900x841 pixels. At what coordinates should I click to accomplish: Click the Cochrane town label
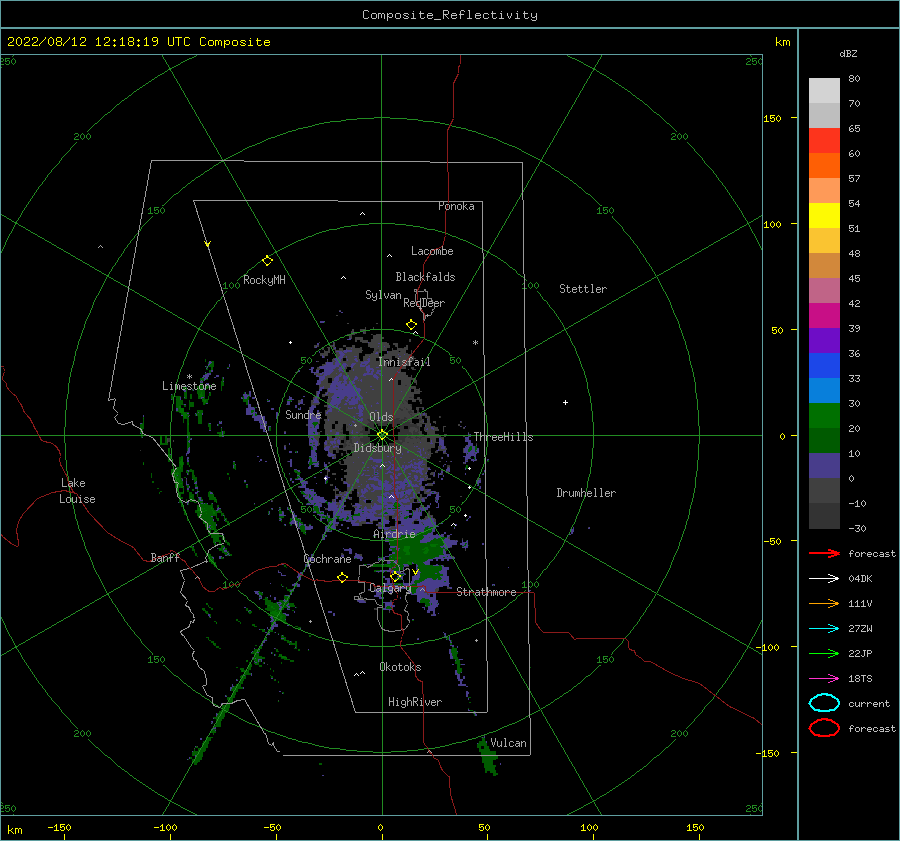327,559
